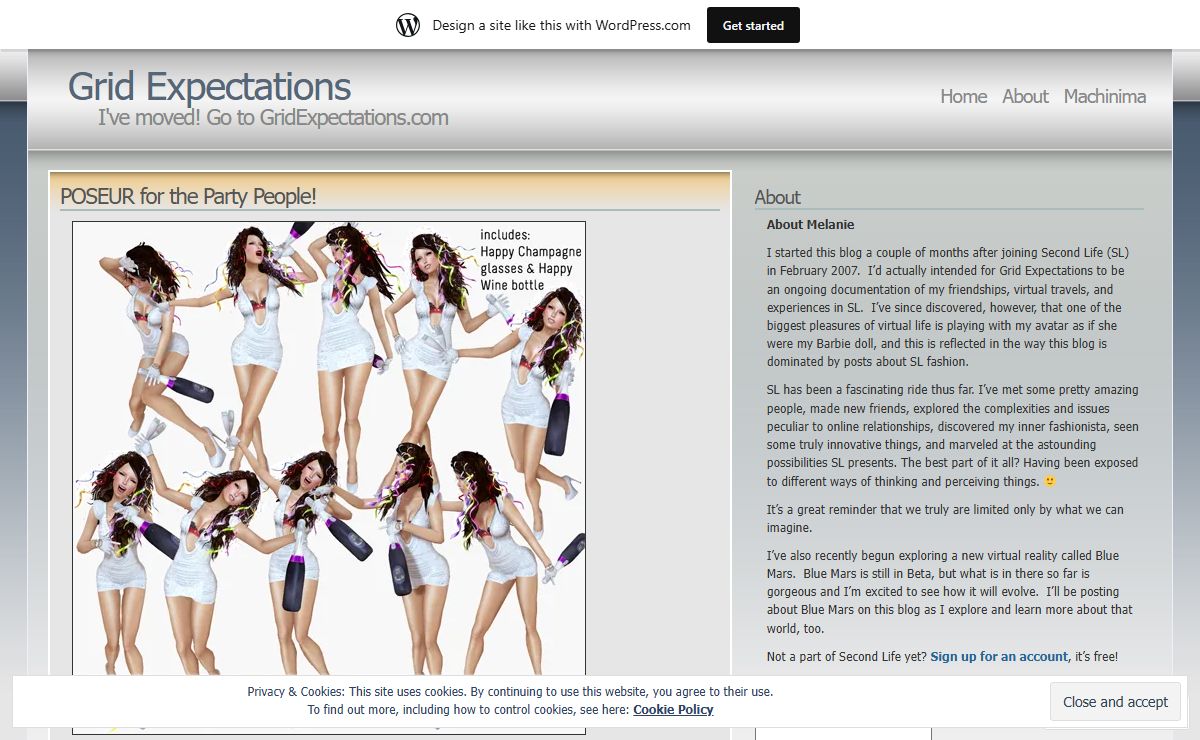Click the WordPress logo icon
1200x740 pixels.
[408, 25]
